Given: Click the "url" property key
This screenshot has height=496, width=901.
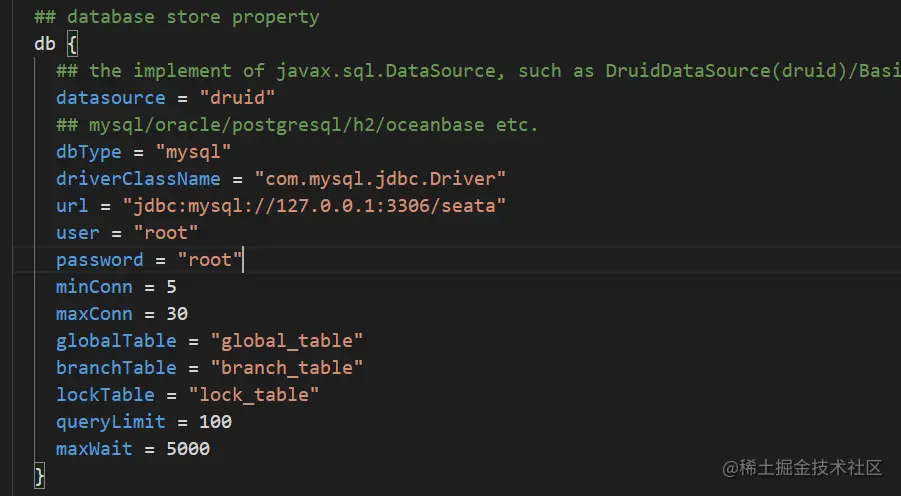Looking at the screenshot, I should coord(72,206).
